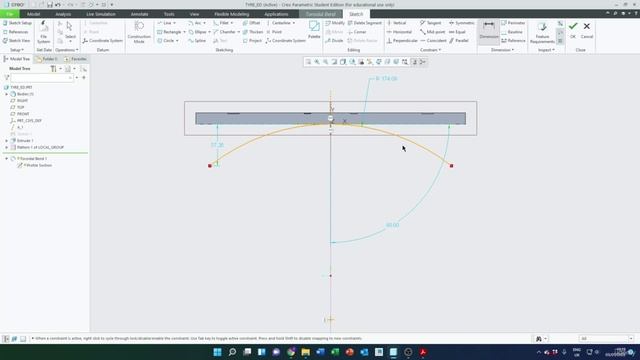Switch to the Model ribbon tab

(33, 14)
